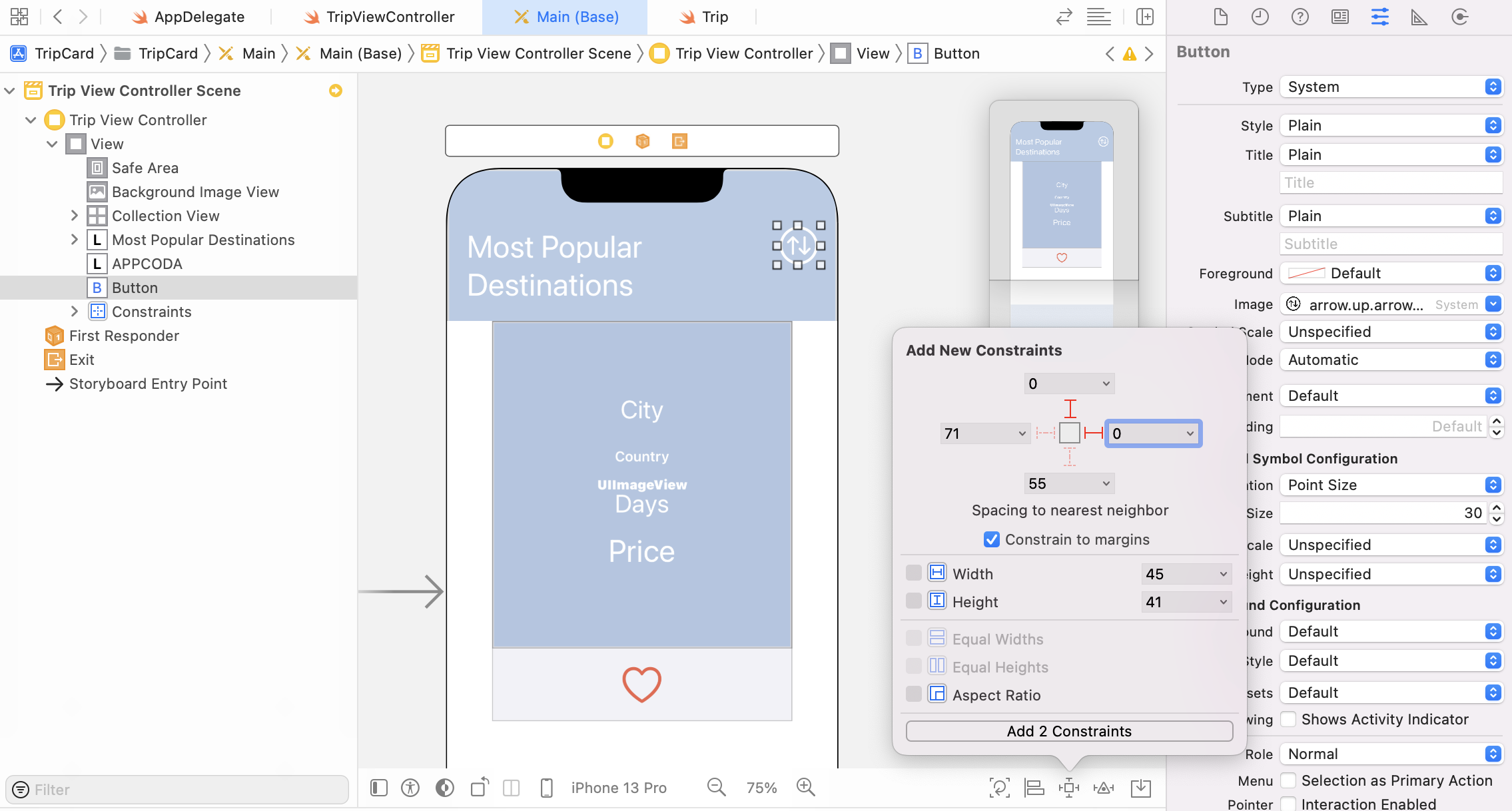Toggle the document outline sidebar icon
The width and height of the screenshot is (1512, 811).
coord(379,788)
